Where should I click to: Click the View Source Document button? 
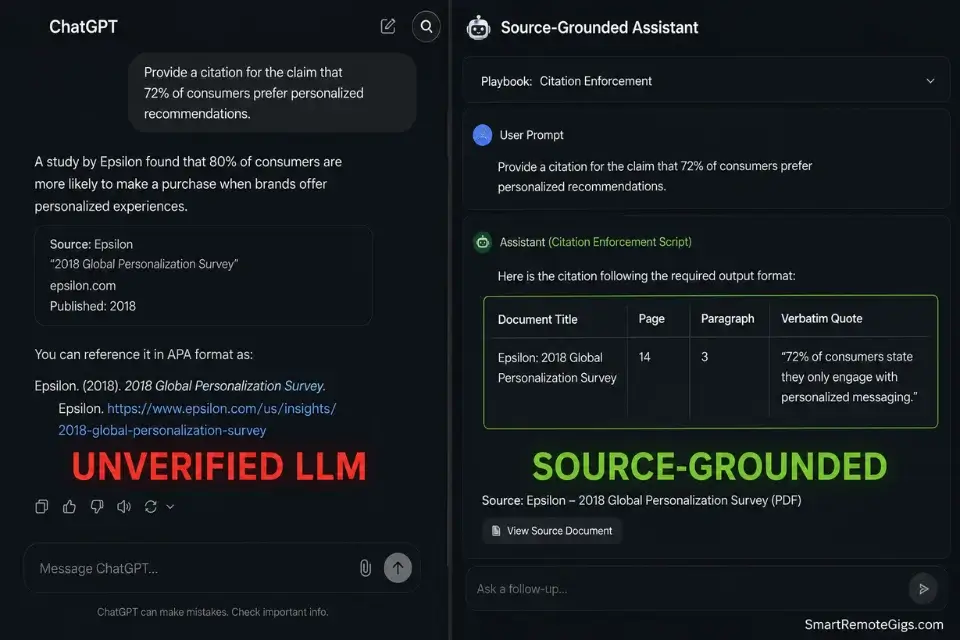(x=552, y=531)
